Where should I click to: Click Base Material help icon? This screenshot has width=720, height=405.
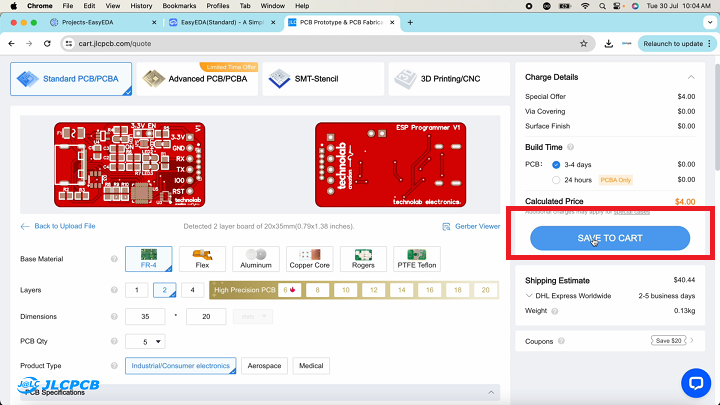point(114,259)
